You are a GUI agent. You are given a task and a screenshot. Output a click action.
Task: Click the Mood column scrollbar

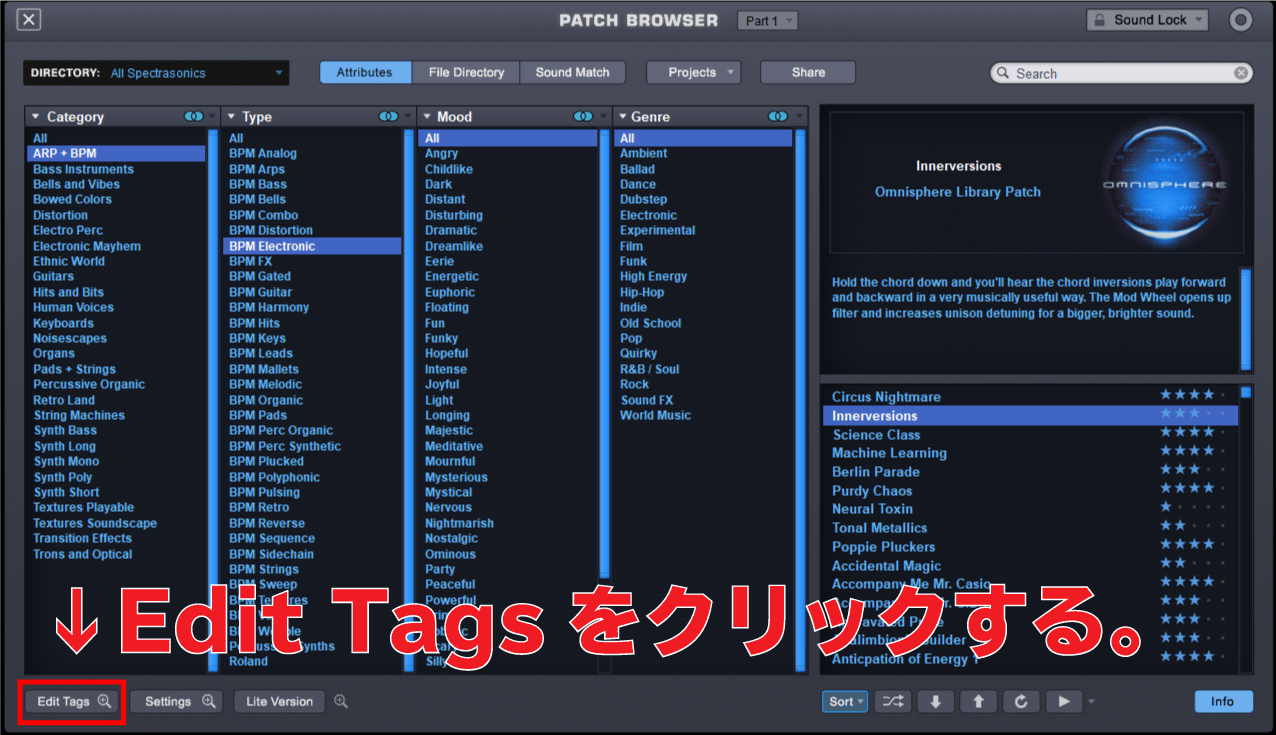(603, 353)
